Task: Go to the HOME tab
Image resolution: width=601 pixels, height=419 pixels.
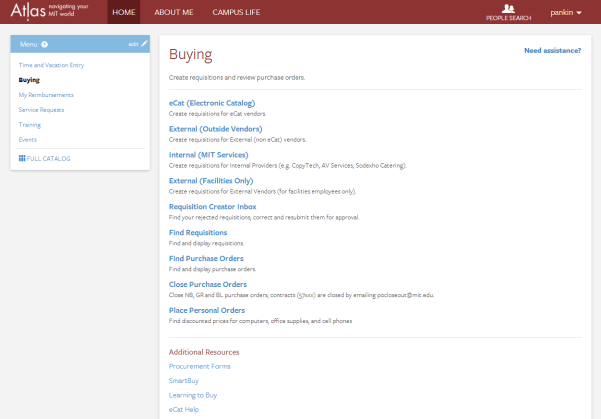Action: (124, 12)
